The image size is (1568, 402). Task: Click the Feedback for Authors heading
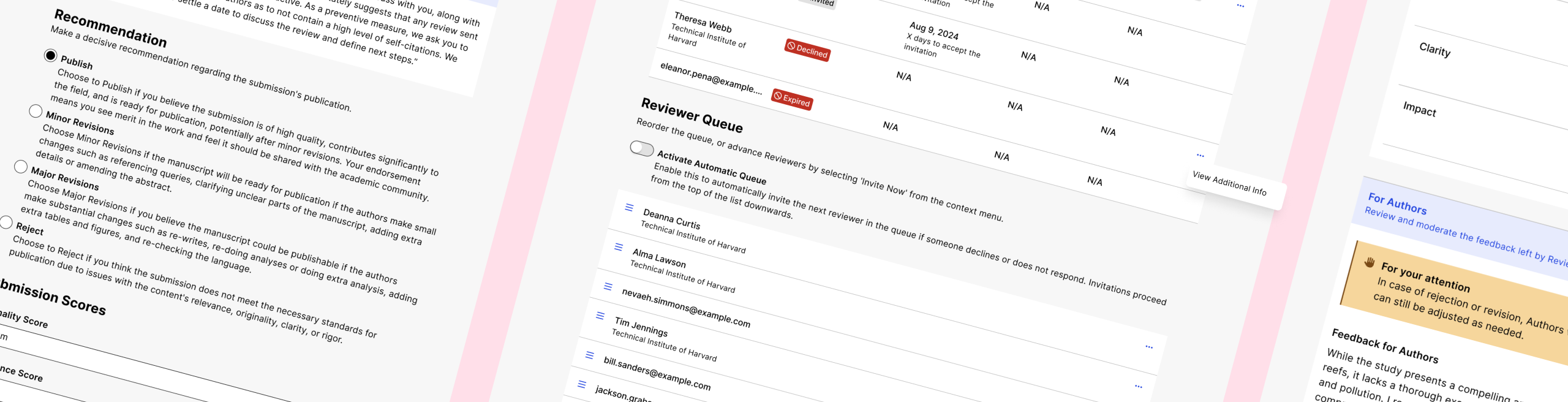point(1385,346)
